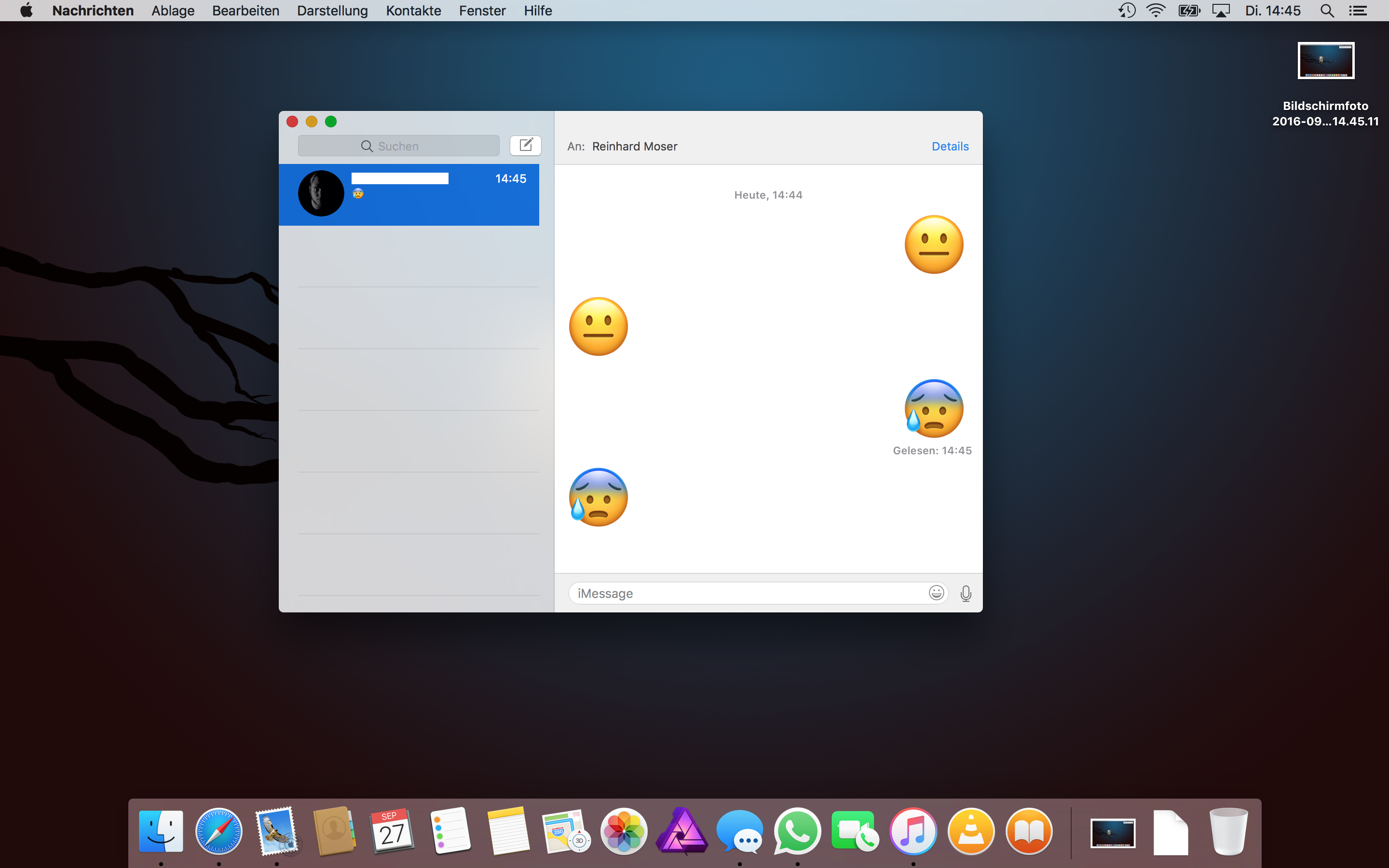The width and height of the screenshot is (1389, 868).
Task: Open FaceTime in the dock
Action: click(x=855, y=832)
